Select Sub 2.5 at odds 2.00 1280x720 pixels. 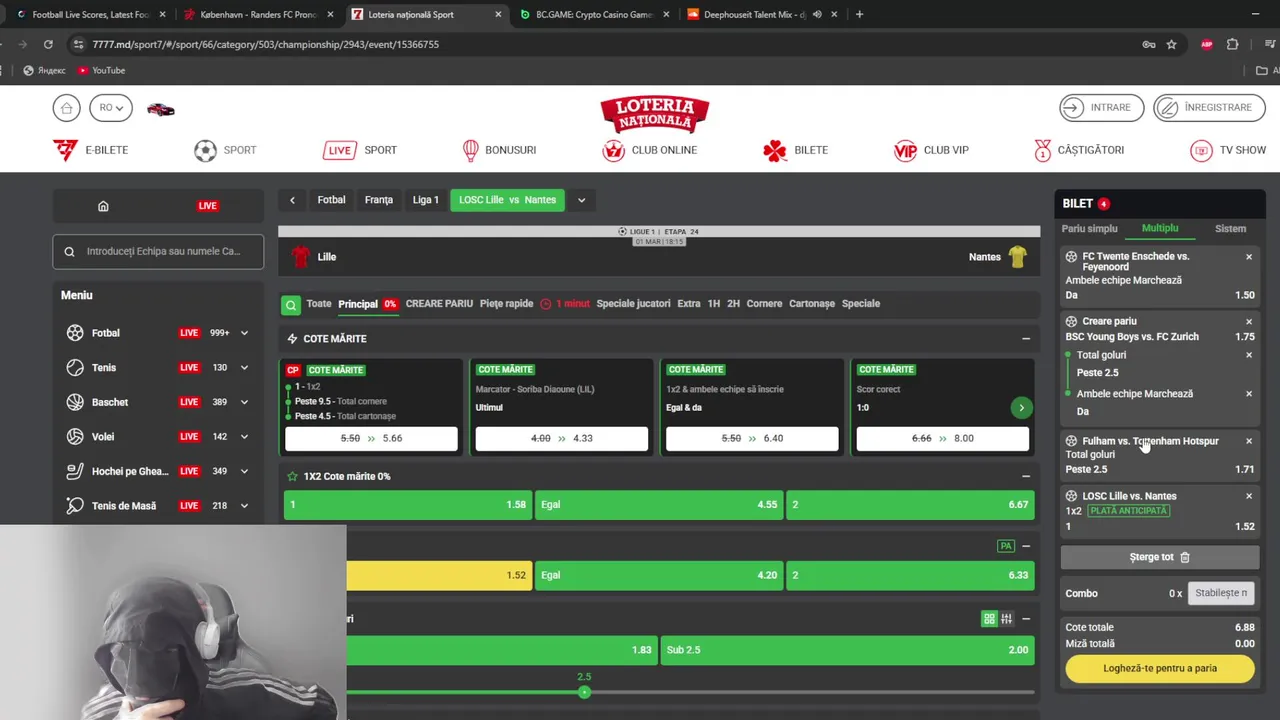coord(847,650)
